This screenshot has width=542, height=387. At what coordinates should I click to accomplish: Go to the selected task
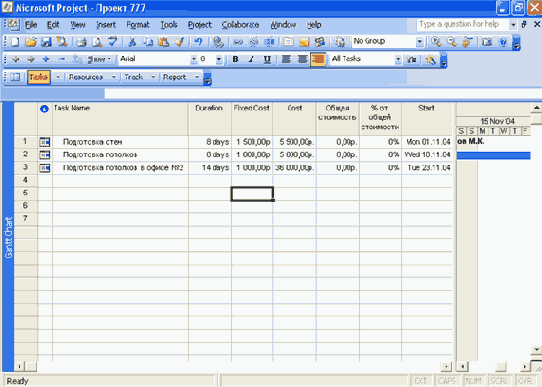point(467,42)
